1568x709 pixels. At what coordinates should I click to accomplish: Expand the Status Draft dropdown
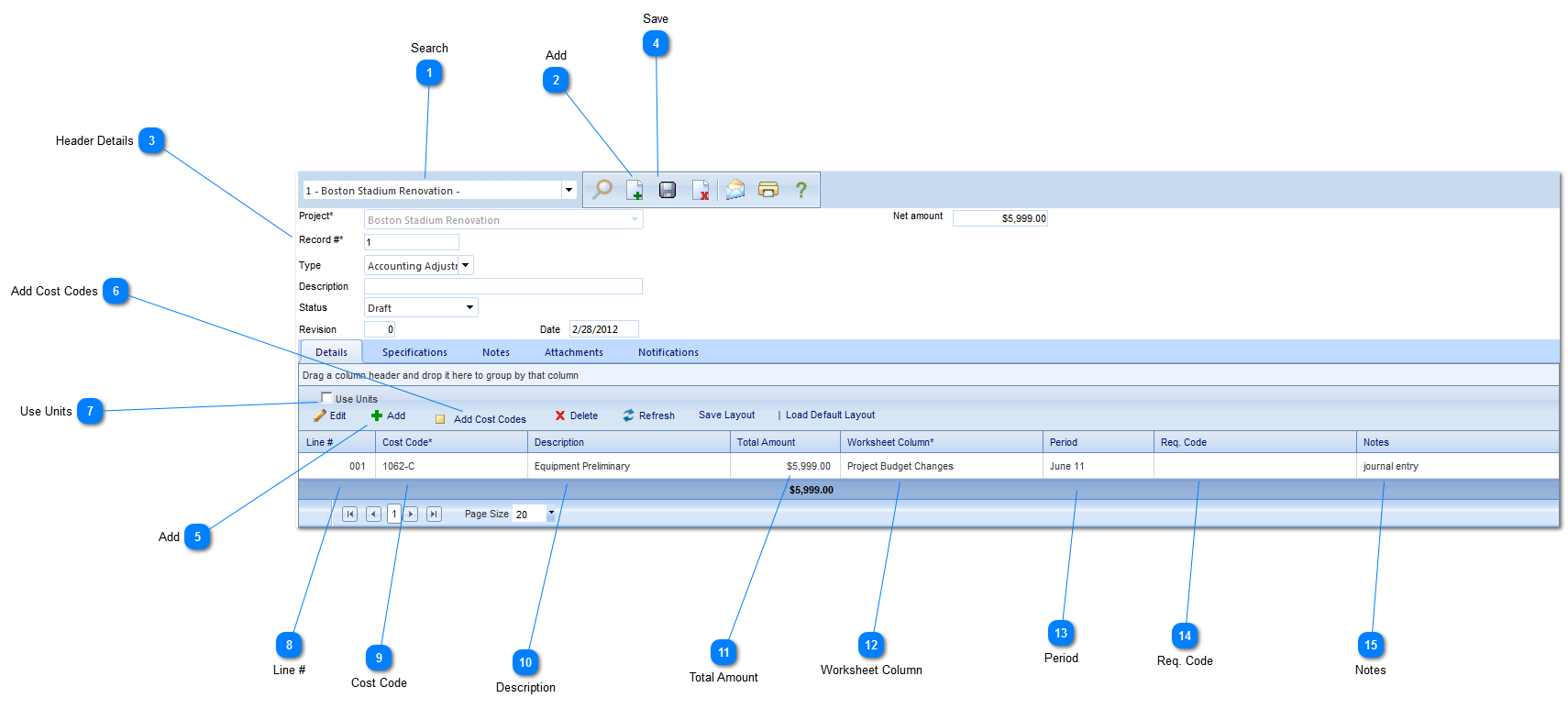(x=470, y=308)
